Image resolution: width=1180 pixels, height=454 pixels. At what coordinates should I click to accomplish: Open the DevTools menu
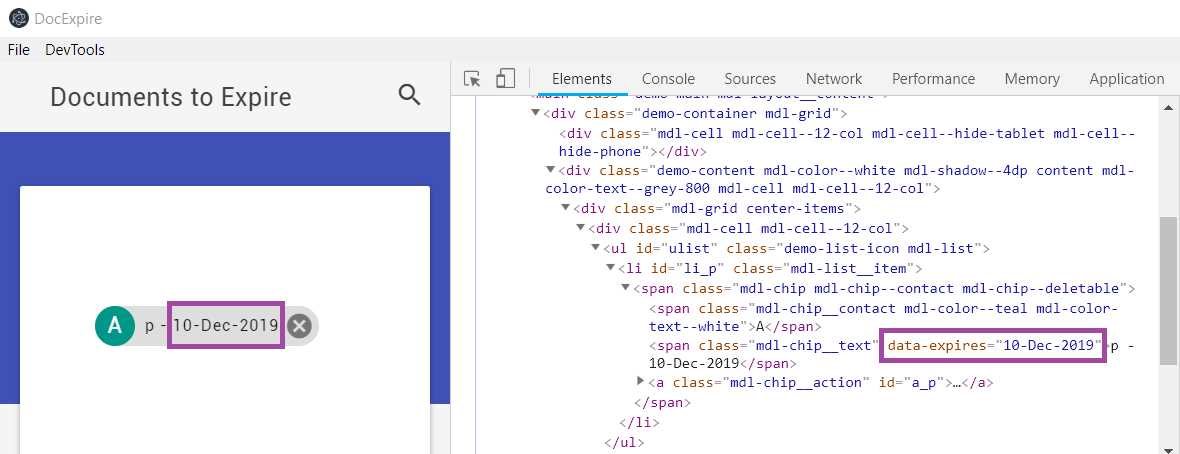[x=75, y=50]
